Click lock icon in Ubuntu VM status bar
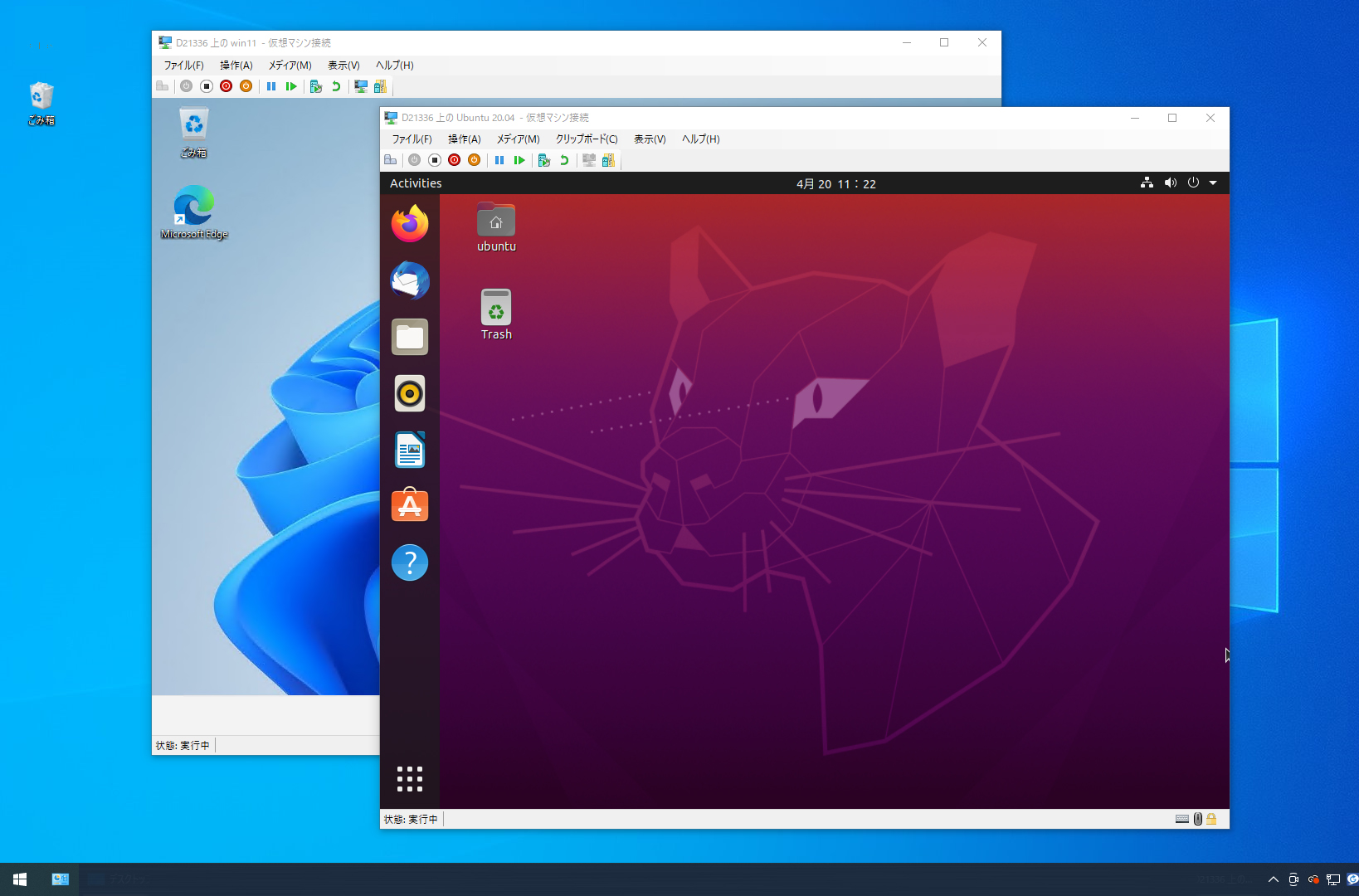 click(1211, 819)
